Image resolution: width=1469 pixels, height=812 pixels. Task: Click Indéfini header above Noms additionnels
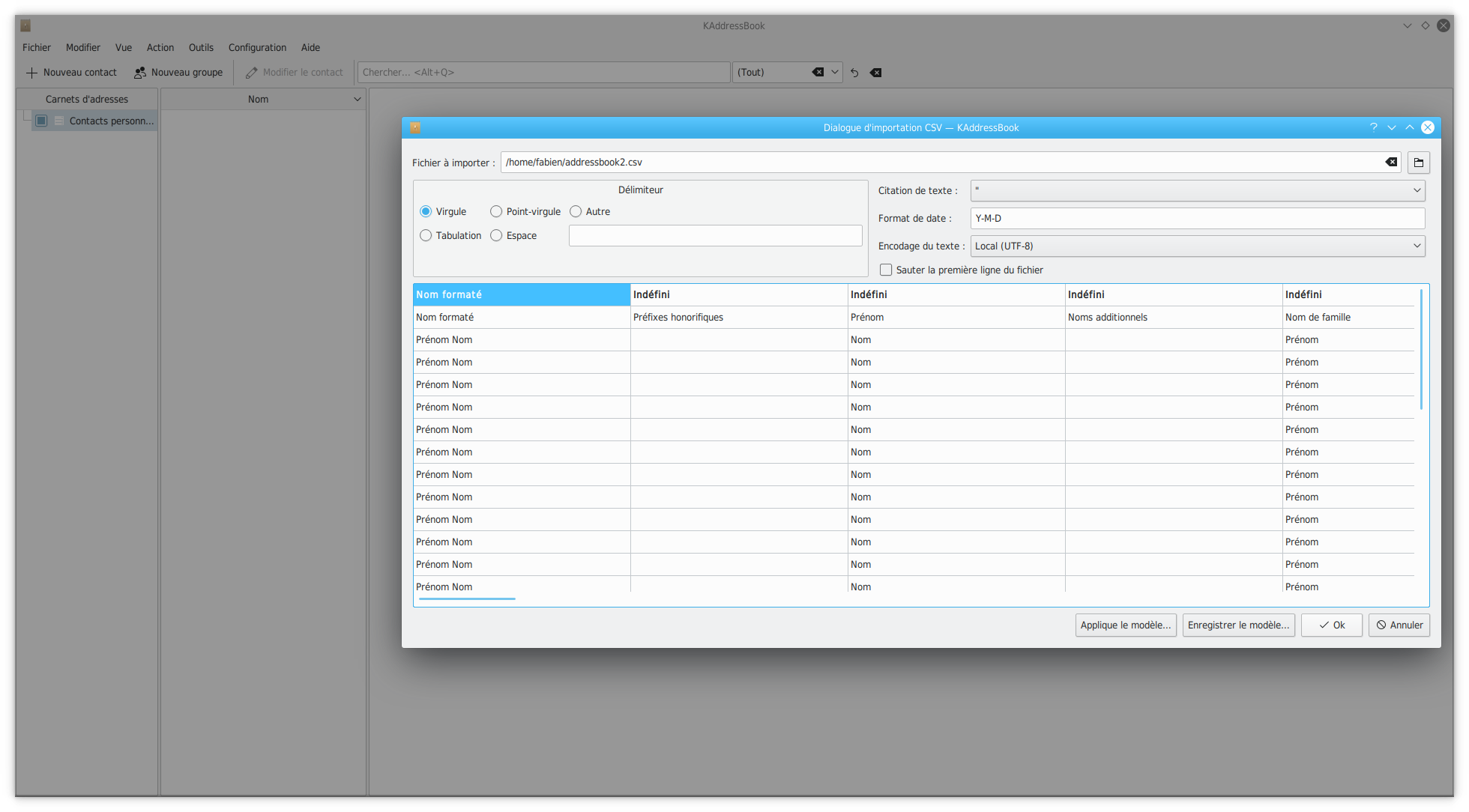[1173, 294]
